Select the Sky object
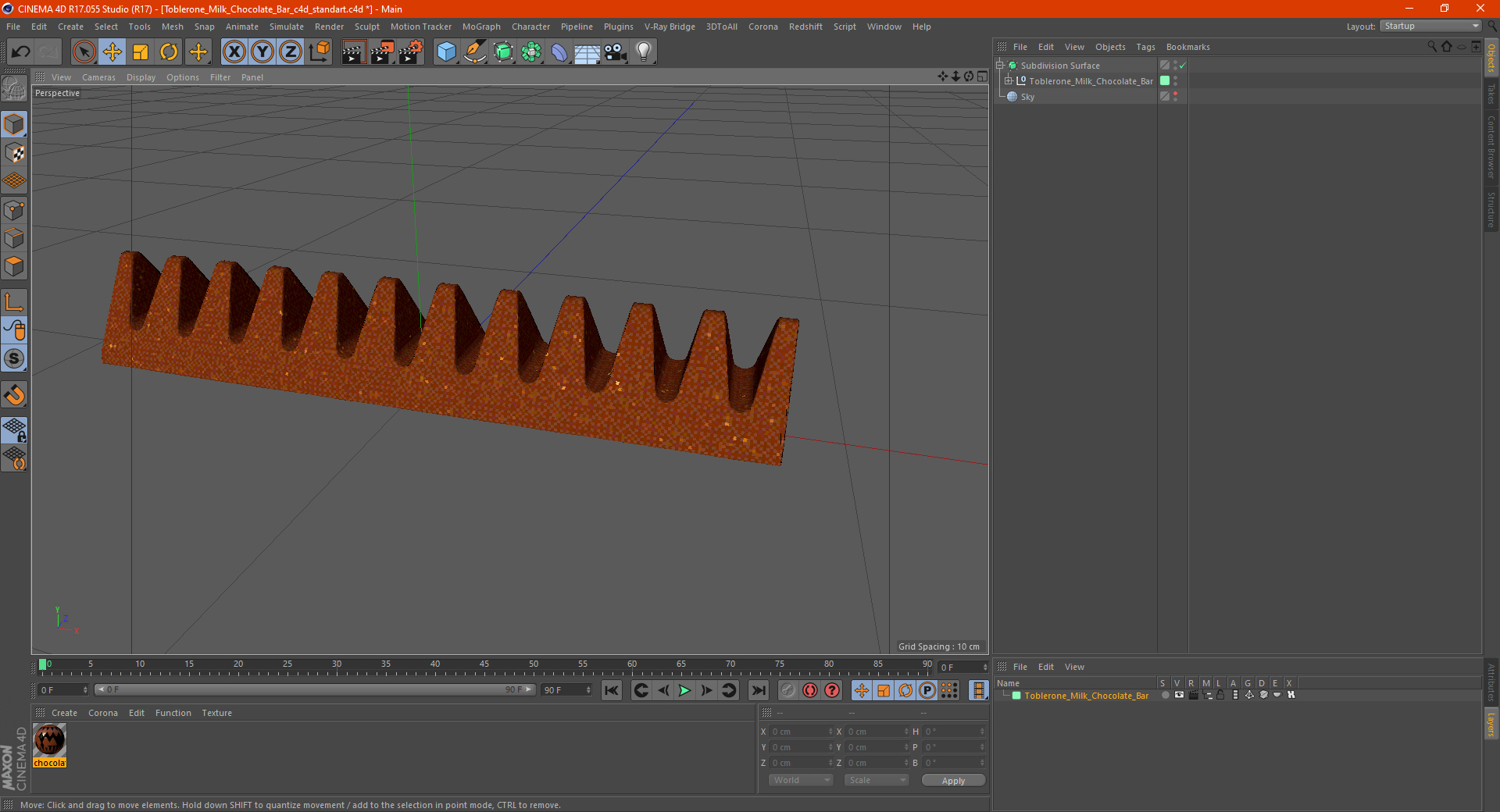 (x=1027, y=97)
